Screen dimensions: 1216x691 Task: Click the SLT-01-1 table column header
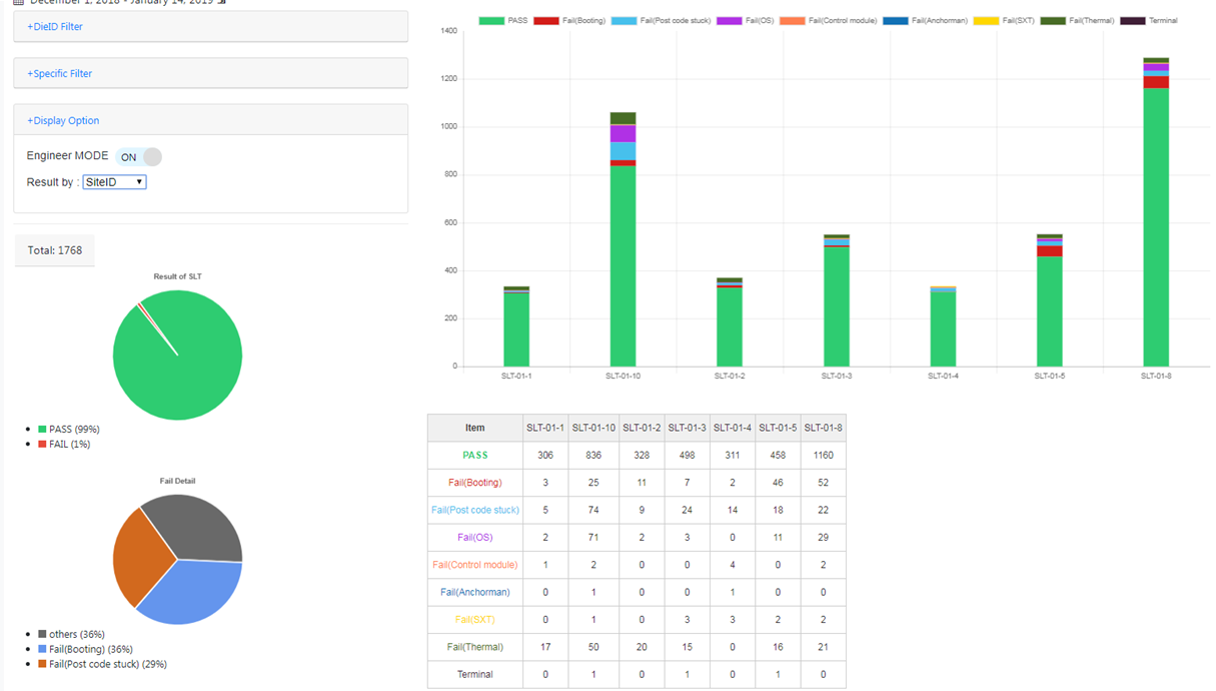[545, 428]
